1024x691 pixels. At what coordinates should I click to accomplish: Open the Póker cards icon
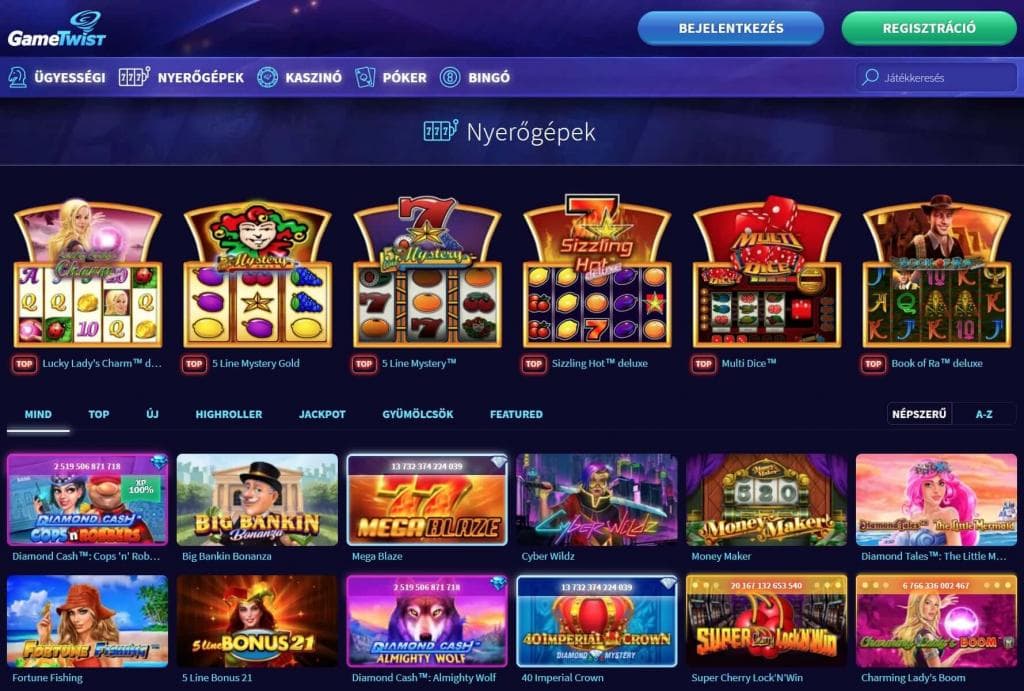(365, 77)
